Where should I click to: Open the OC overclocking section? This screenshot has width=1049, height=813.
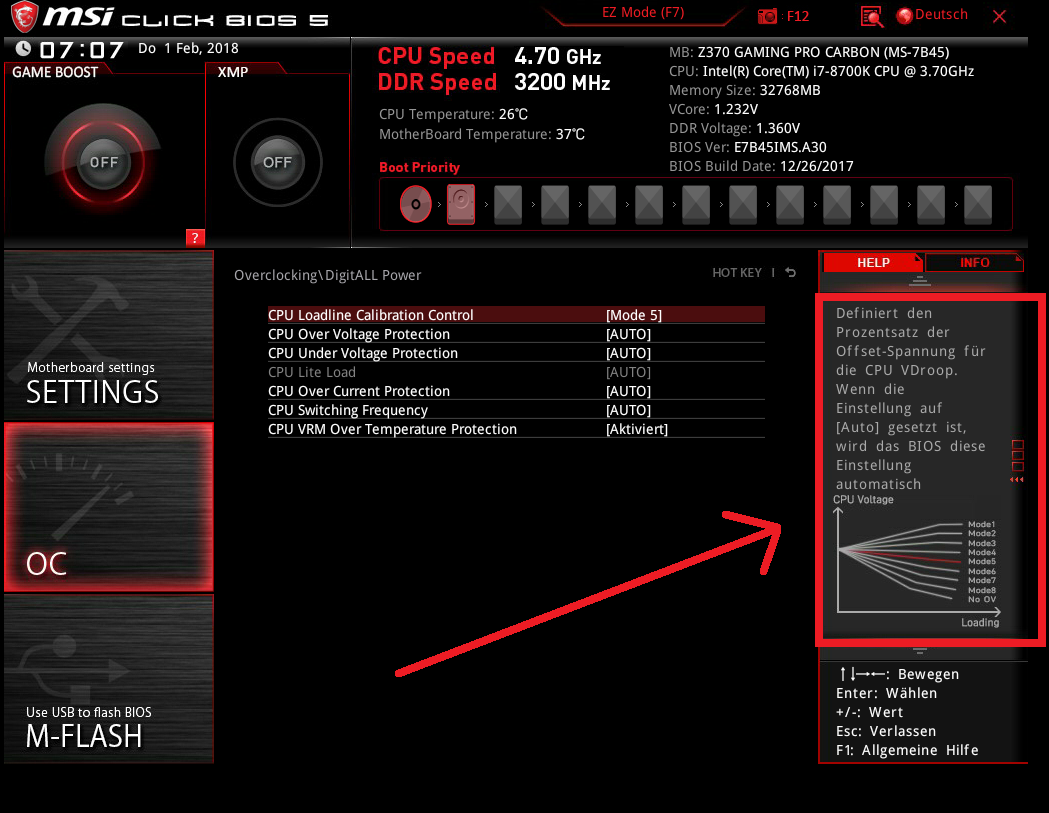tap(109, 507)
